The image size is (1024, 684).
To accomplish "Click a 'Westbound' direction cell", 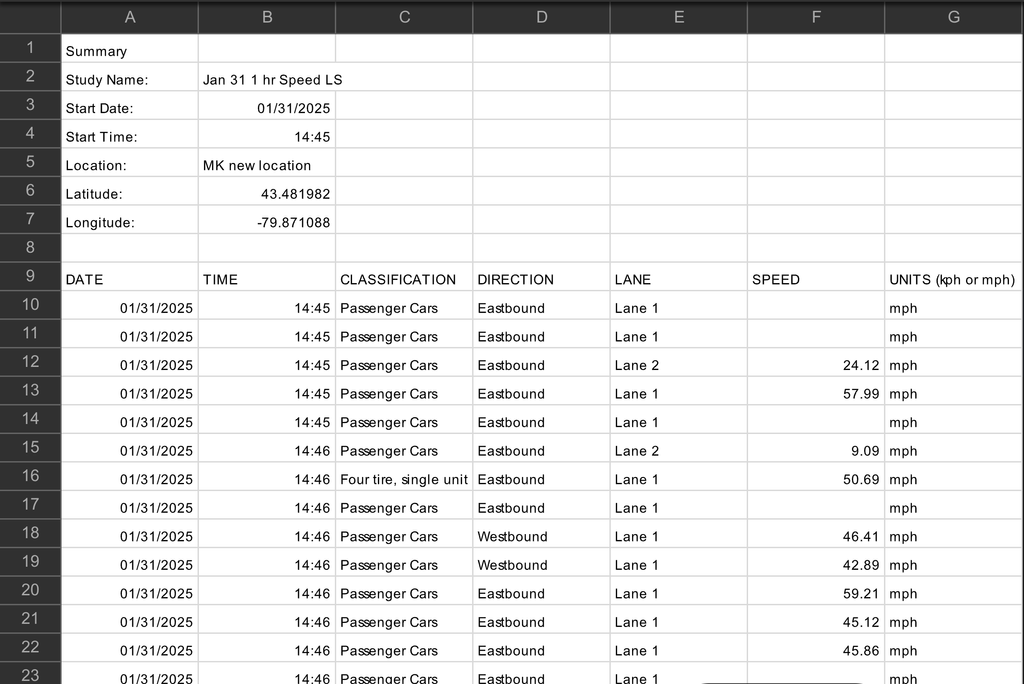I will (x=540, y=536).
